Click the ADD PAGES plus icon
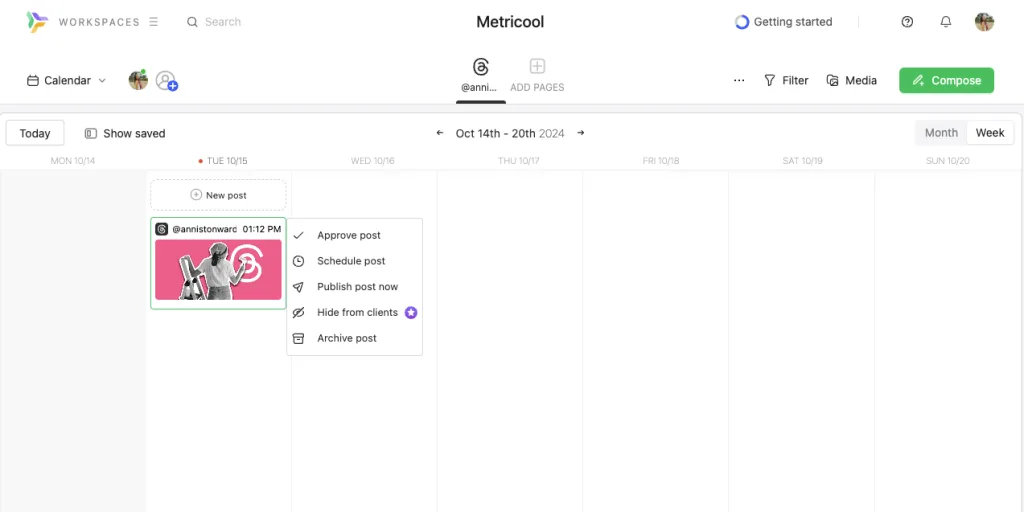1024x512 pixels. coord(537,66)
